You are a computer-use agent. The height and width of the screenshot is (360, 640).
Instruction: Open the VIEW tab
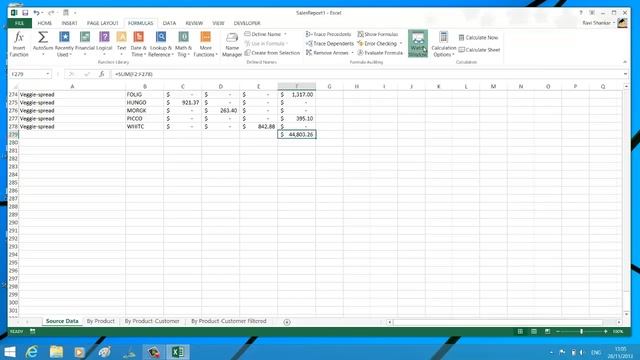click(218, 23)
